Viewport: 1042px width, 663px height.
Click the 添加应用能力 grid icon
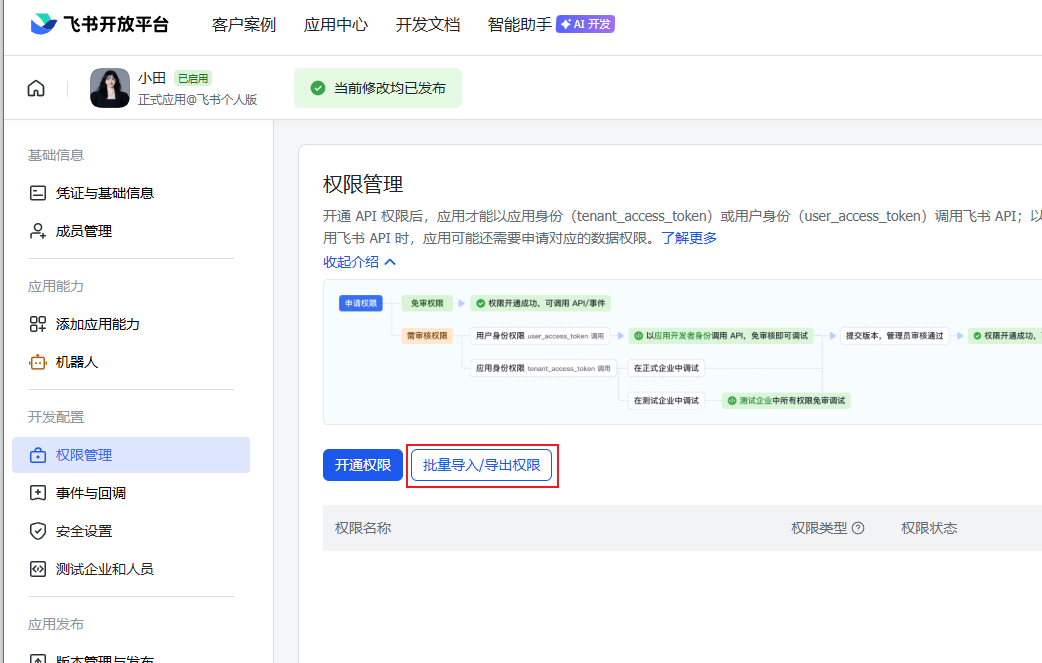(38, 324)
